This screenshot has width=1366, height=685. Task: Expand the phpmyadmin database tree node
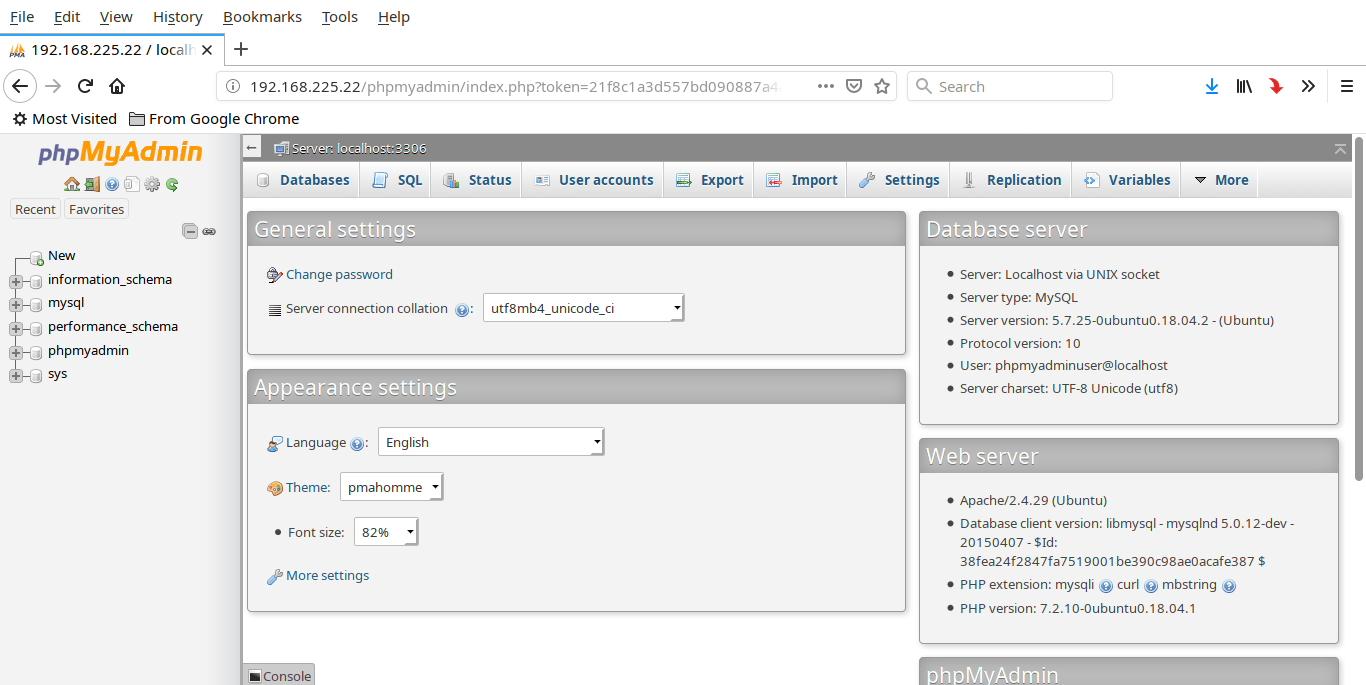(16, 352)
